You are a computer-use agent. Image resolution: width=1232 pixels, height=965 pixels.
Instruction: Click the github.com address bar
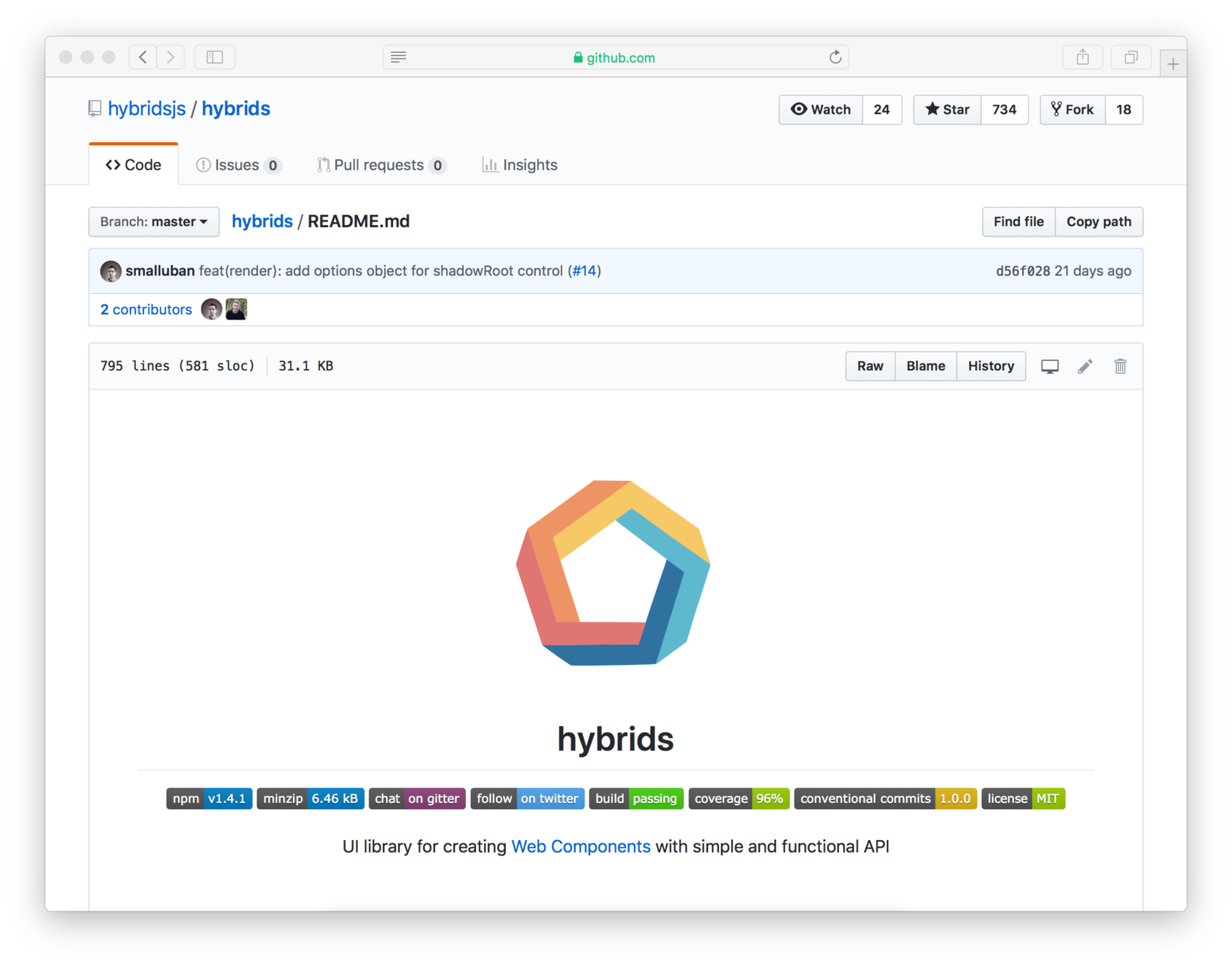click(x=615, y=57)
